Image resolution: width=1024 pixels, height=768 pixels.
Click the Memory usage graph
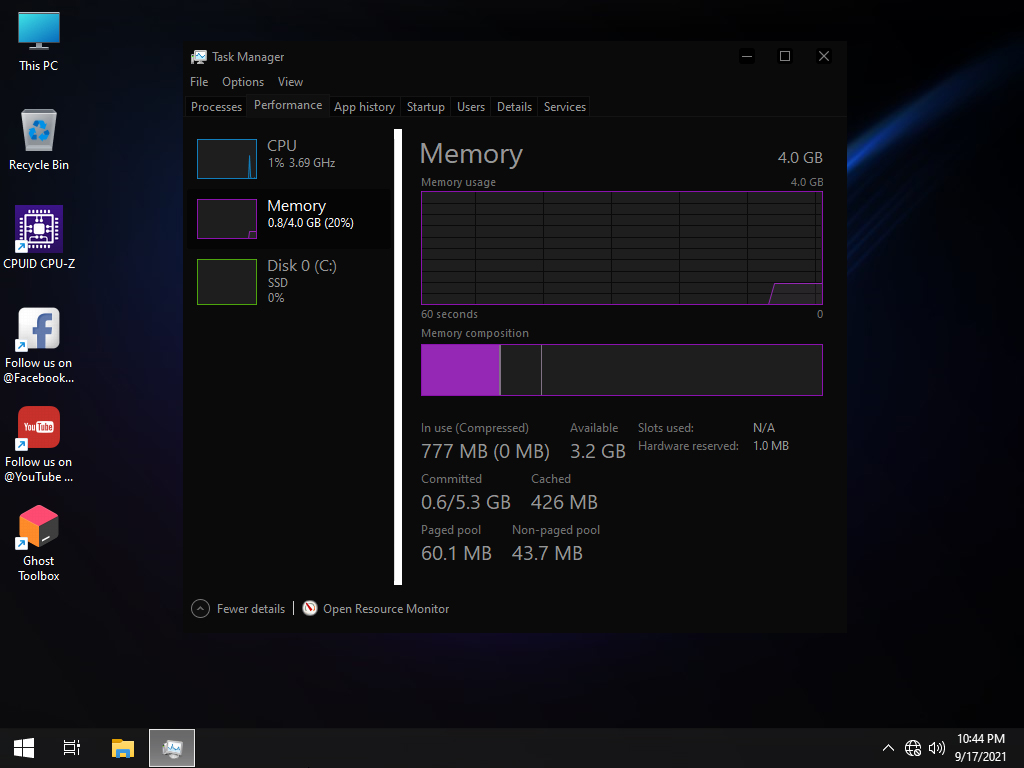(622, 248)
